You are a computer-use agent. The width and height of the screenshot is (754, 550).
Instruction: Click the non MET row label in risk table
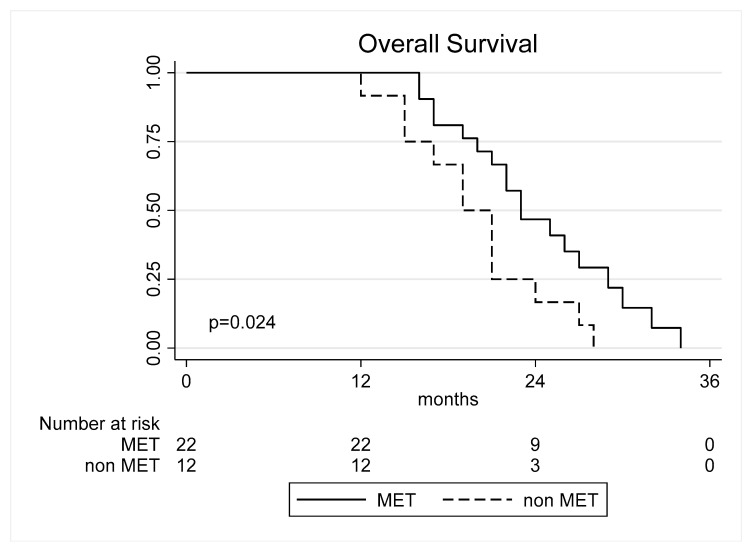pyautogui.click(x=122, y=465)
